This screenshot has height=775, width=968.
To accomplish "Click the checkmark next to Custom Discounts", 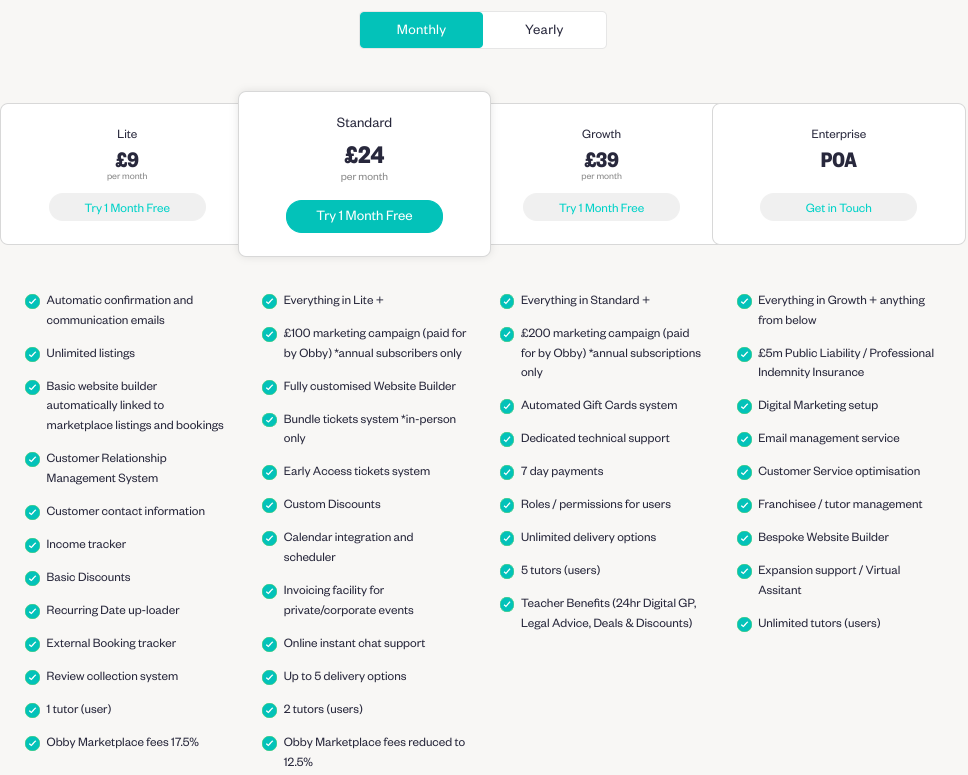I will click(269, 505).
